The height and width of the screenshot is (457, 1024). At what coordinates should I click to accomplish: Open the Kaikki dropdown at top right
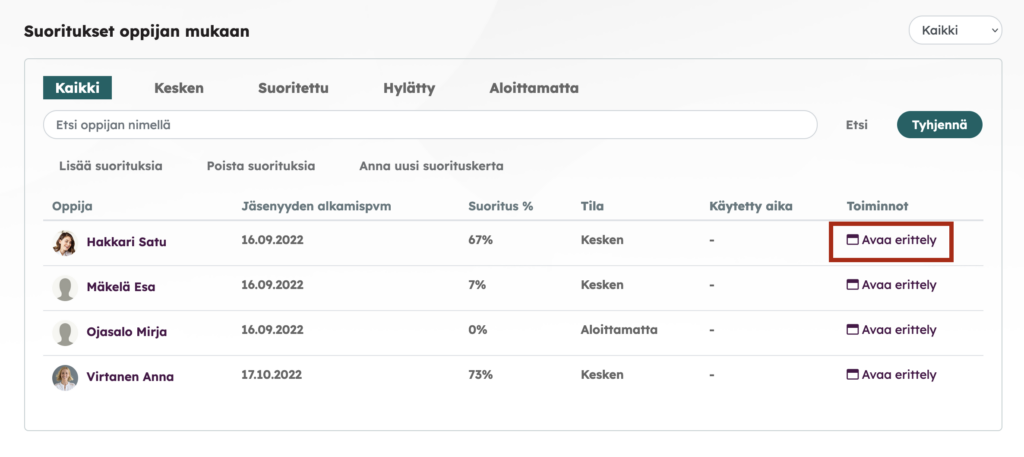click(955, 31)
